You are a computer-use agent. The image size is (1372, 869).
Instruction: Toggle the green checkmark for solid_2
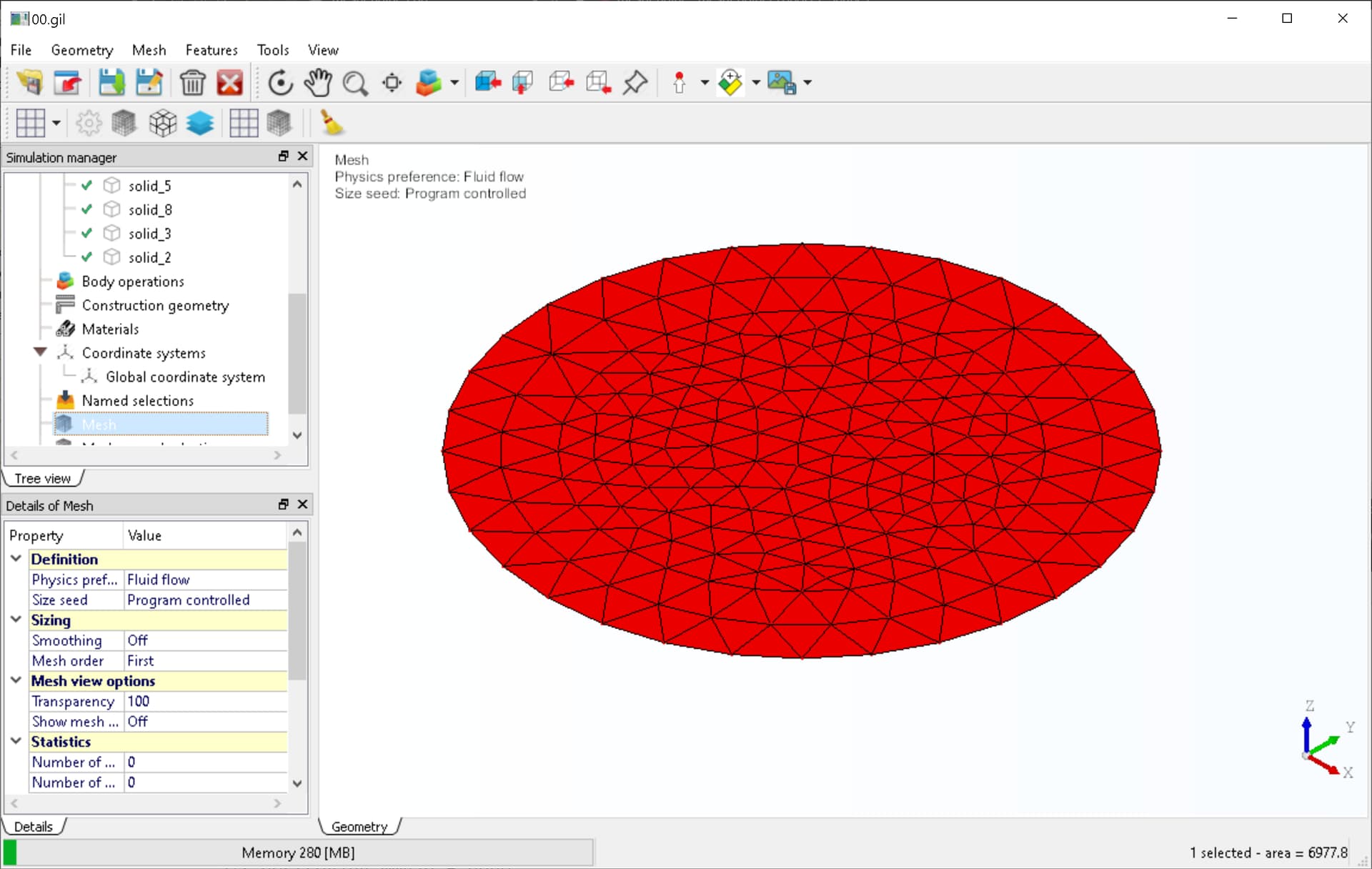pyautogui.click(x=86, y=257)
